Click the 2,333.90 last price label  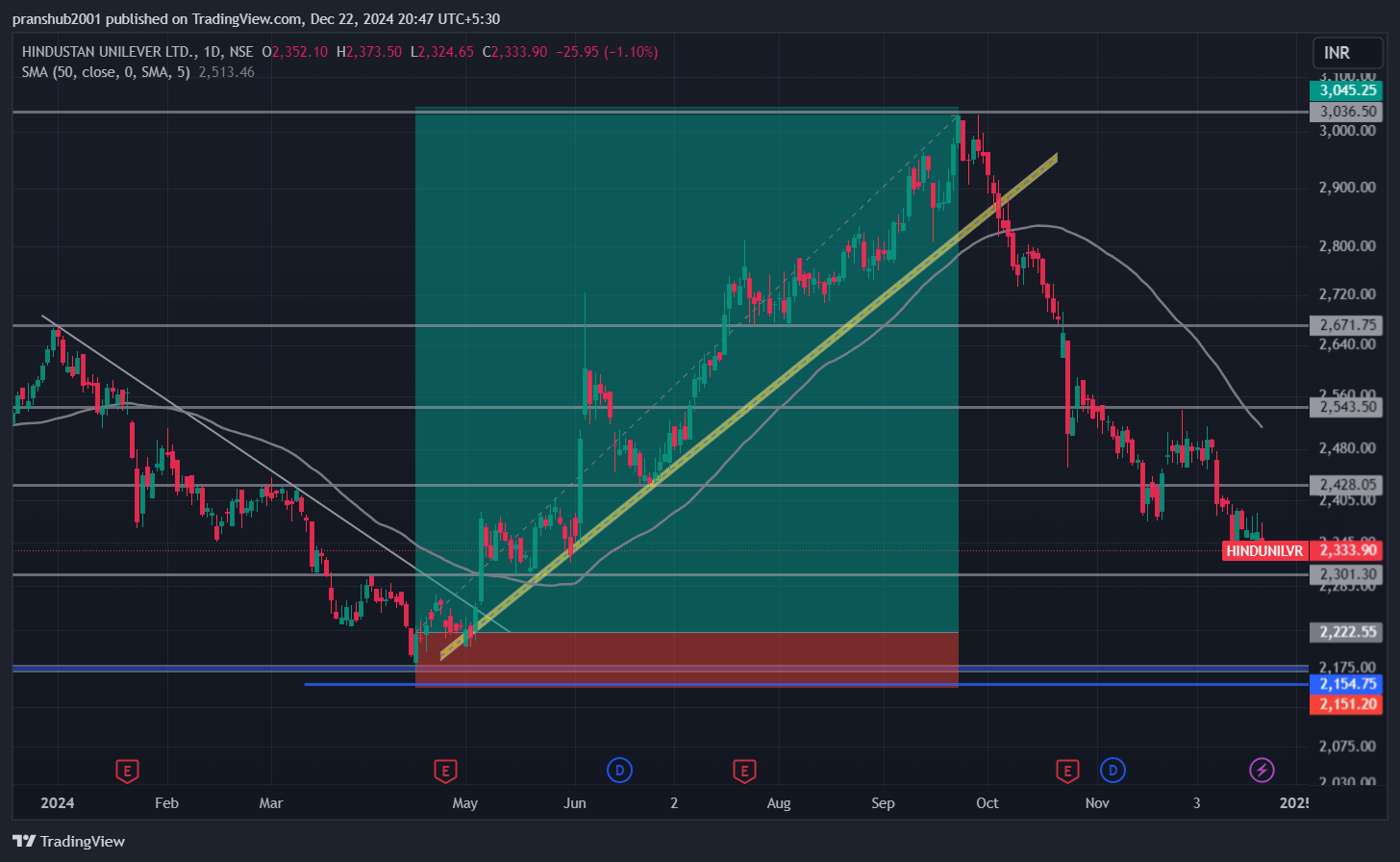tap(1347, 550)
